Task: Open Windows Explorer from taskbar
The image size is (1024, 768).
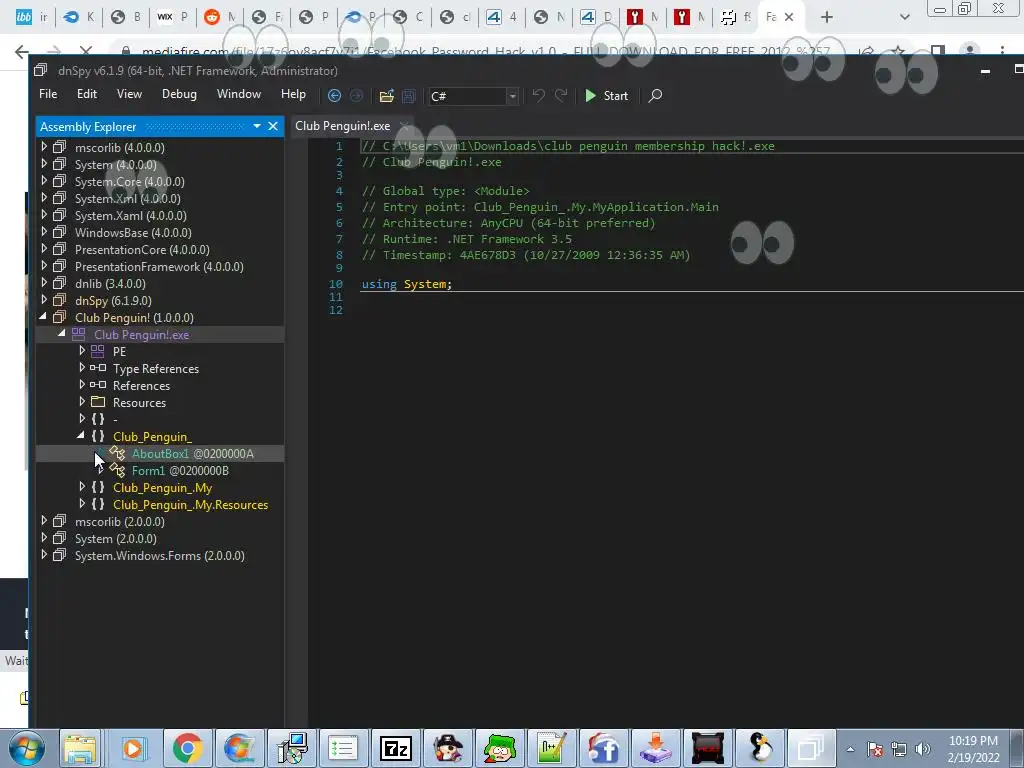Action: 80,748
